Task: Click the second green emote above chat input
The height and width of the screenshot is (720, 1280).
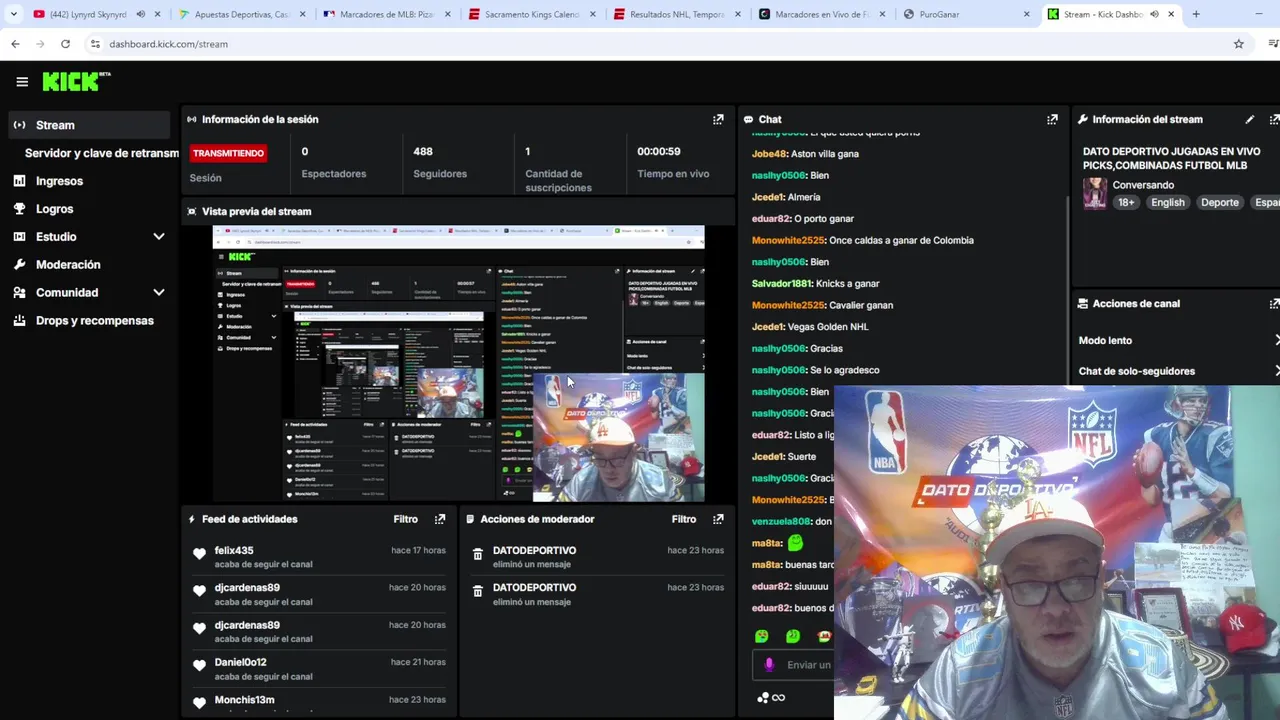Action: [x=793, y=636]
